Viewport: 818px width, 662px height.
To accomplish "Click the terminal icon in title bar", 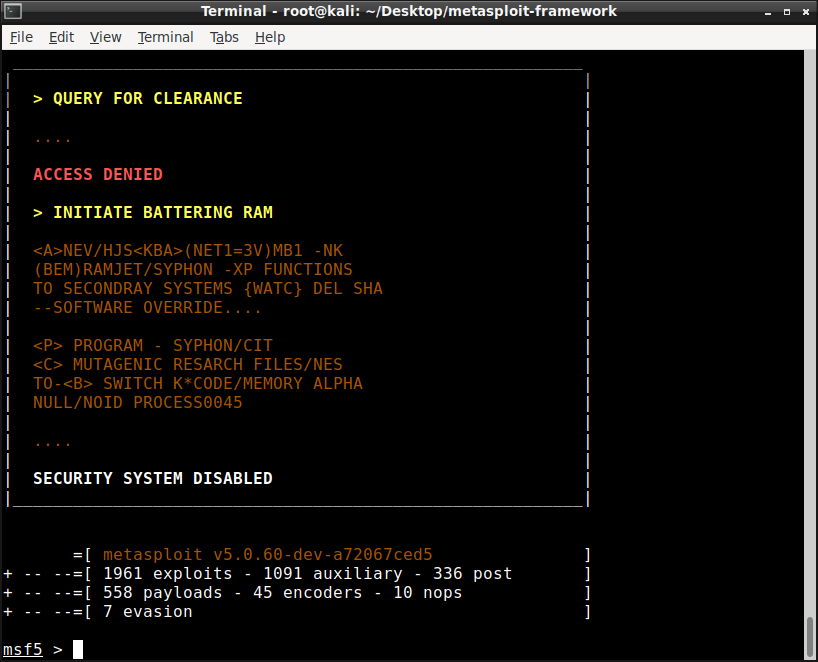I will 13,11.
